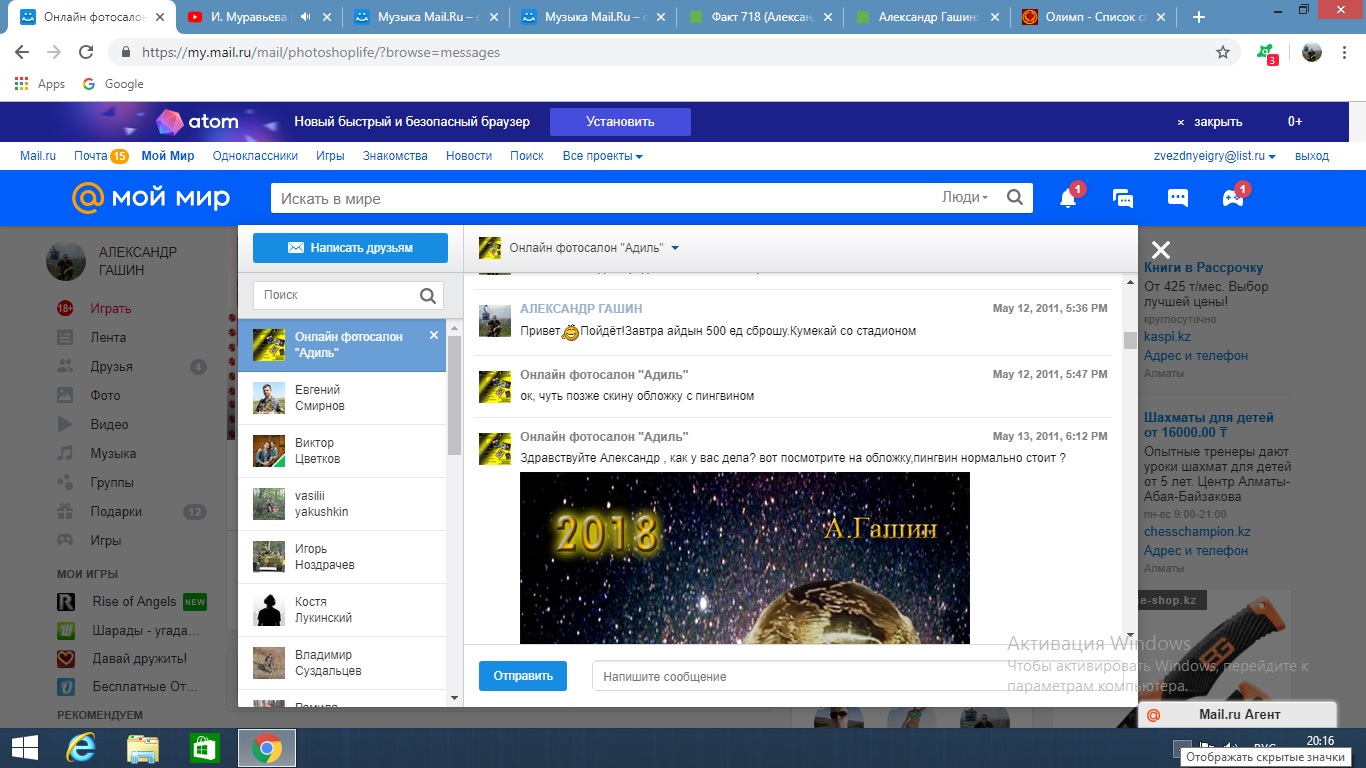Click message pane scrollbar thumb

tap(1130, 340)
